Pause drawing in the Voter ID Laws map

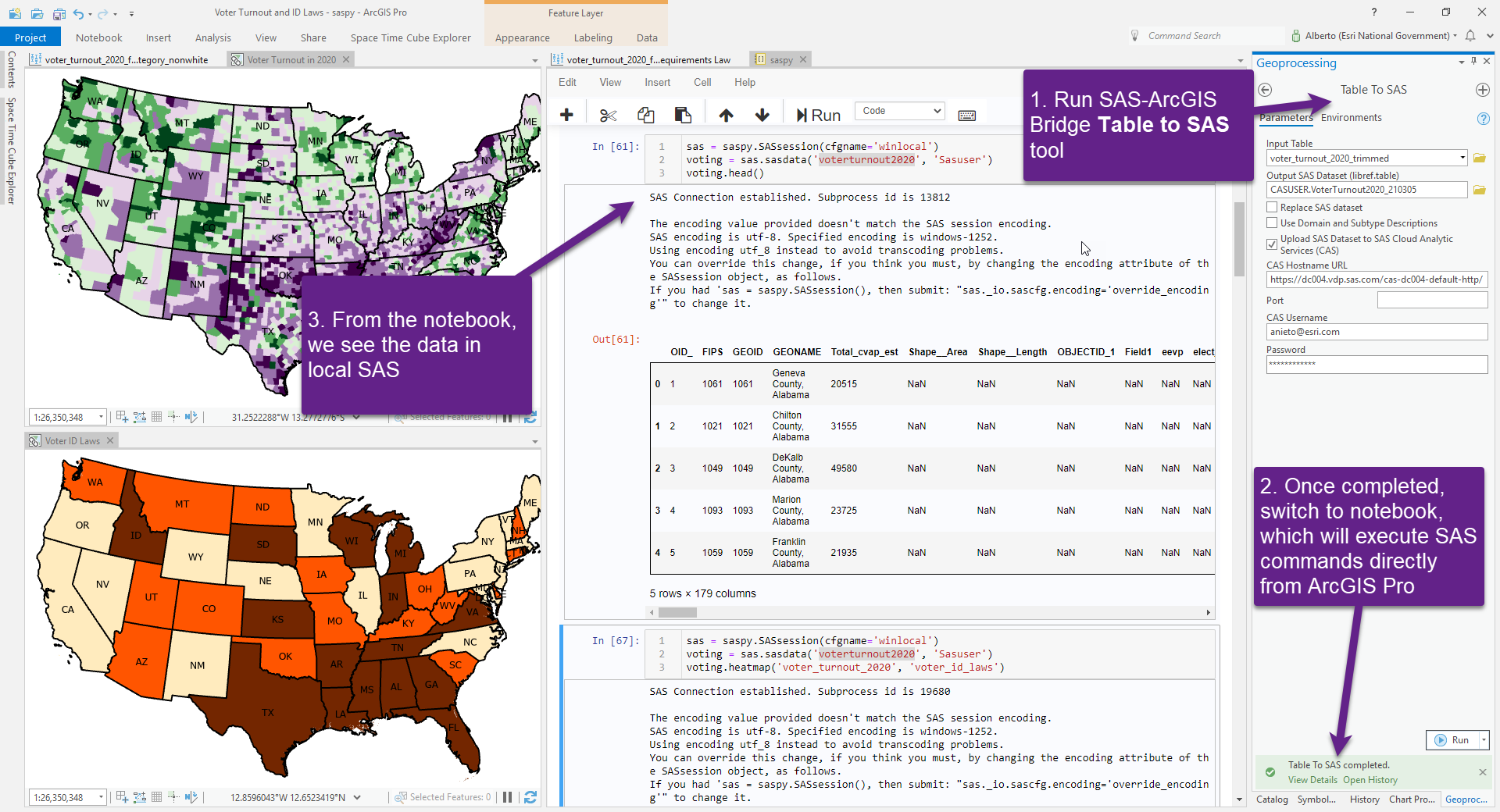click(x=508, y=797)
